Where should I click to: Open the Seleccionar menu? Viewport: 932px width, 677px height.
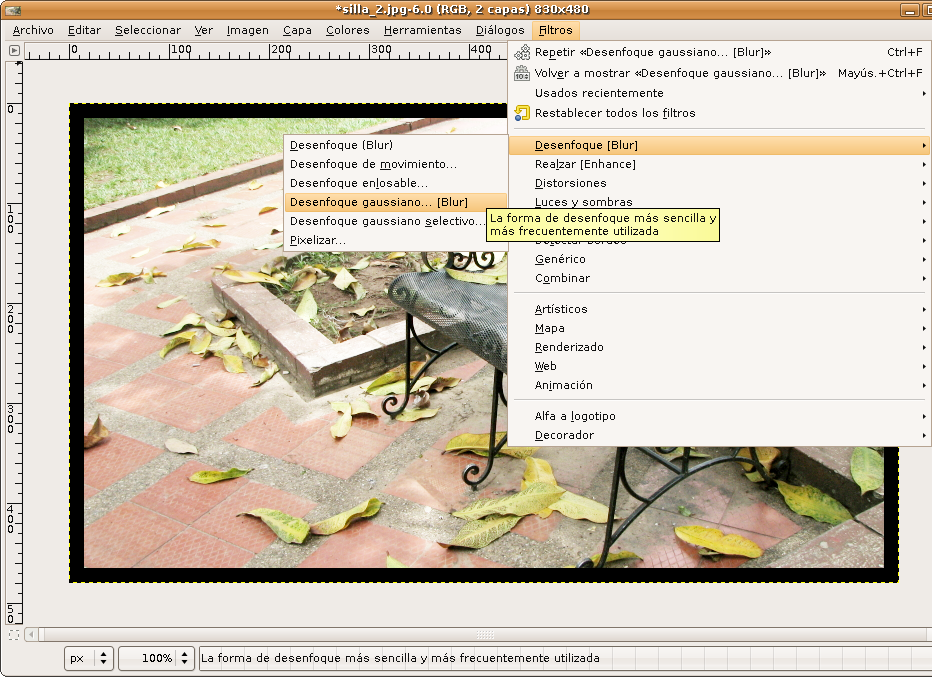[x=148, y=30]
